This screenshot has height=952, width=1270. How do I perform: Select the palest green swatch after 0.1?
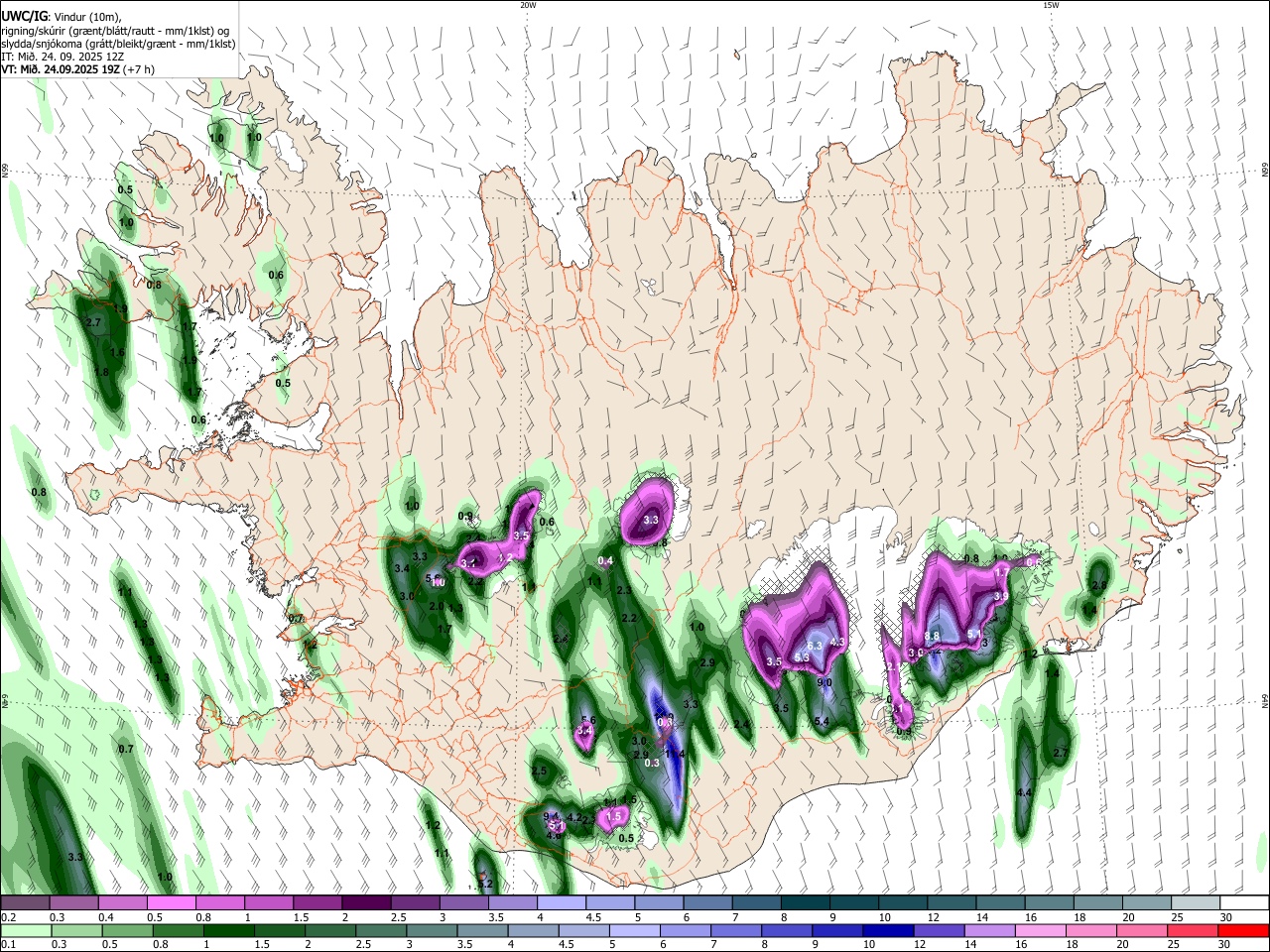(25, 931)
